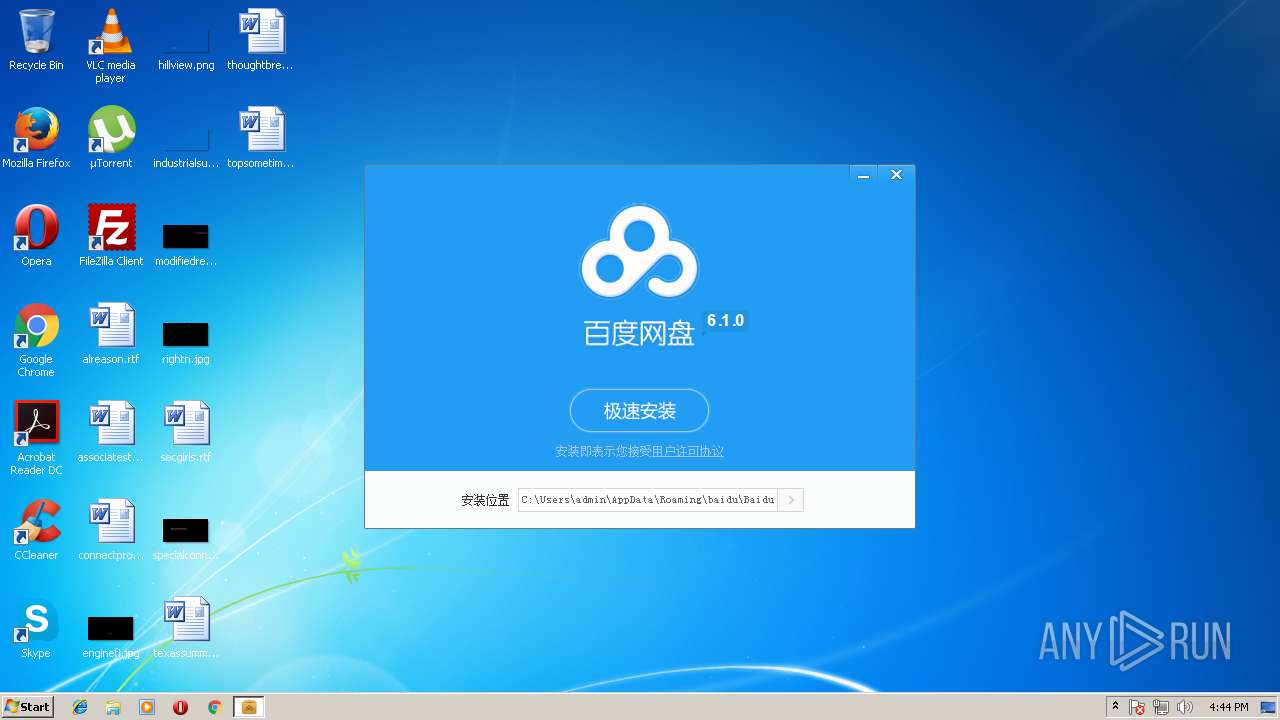Show hidden system tray icons

coord(1115,707)
